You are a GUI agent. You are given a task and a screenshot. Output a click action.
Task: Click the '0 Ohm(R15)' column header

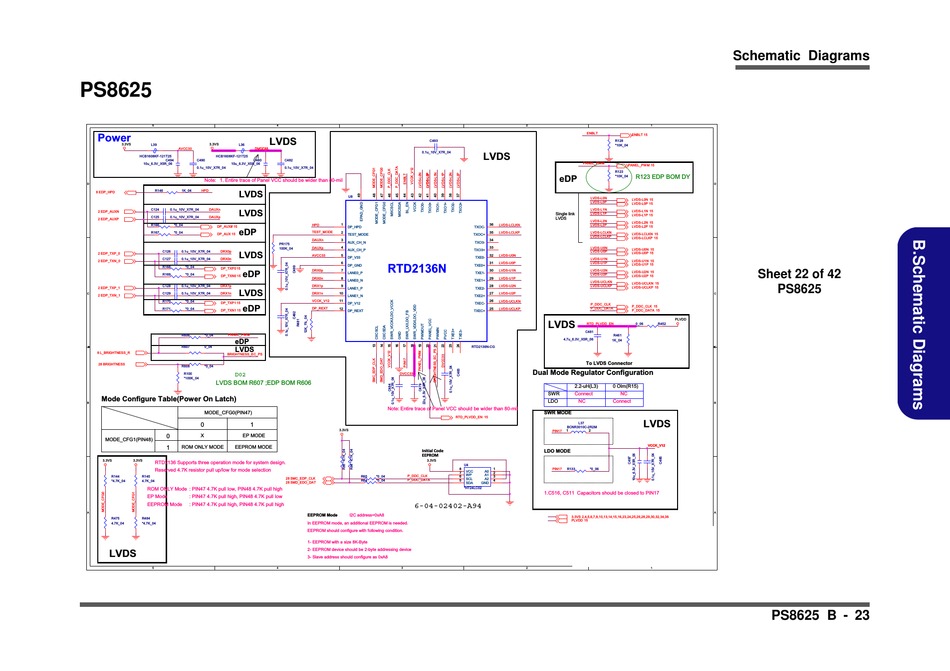pos(625,386)
